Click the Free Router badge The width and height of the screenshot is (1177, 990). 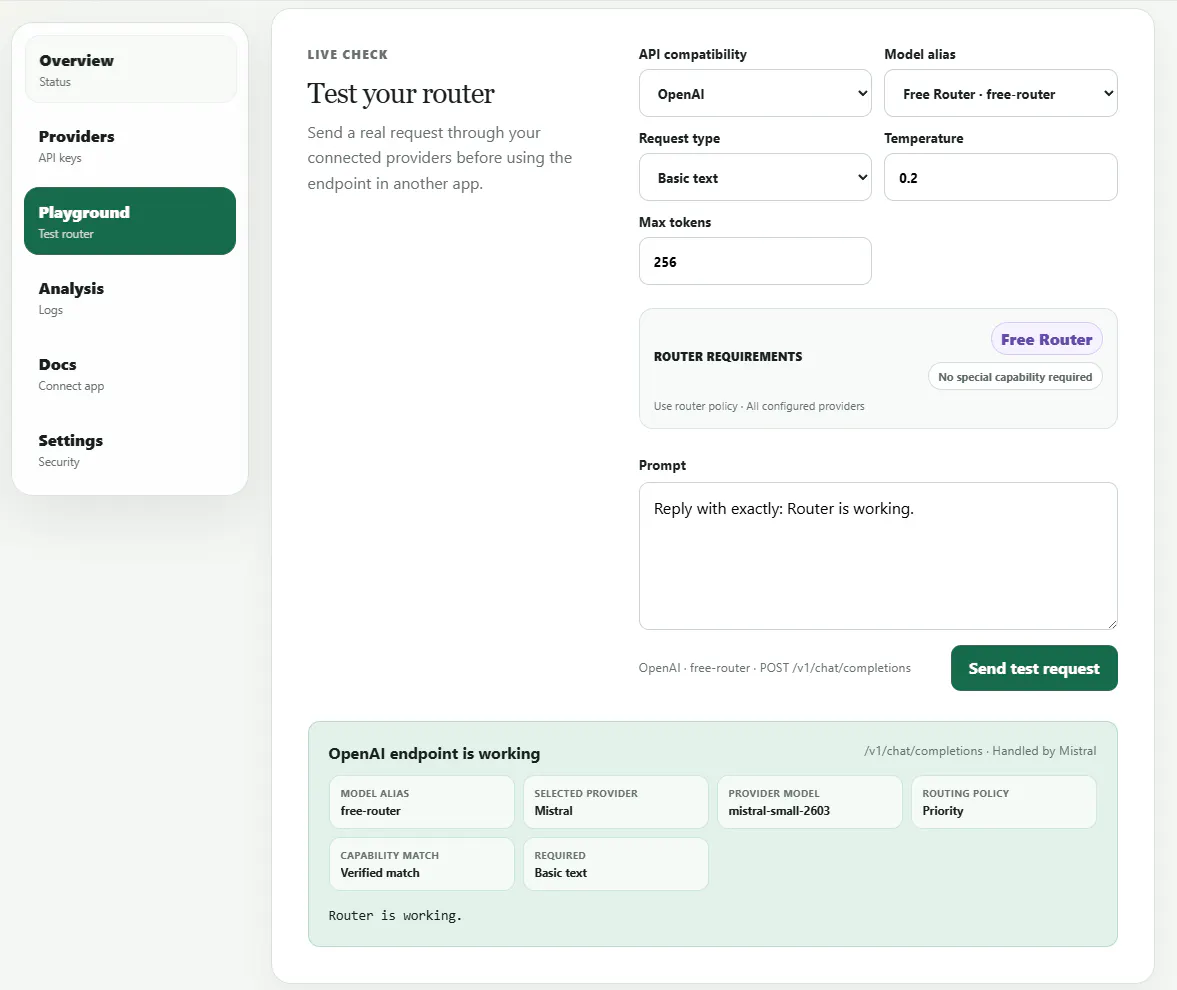(1046, 339)
